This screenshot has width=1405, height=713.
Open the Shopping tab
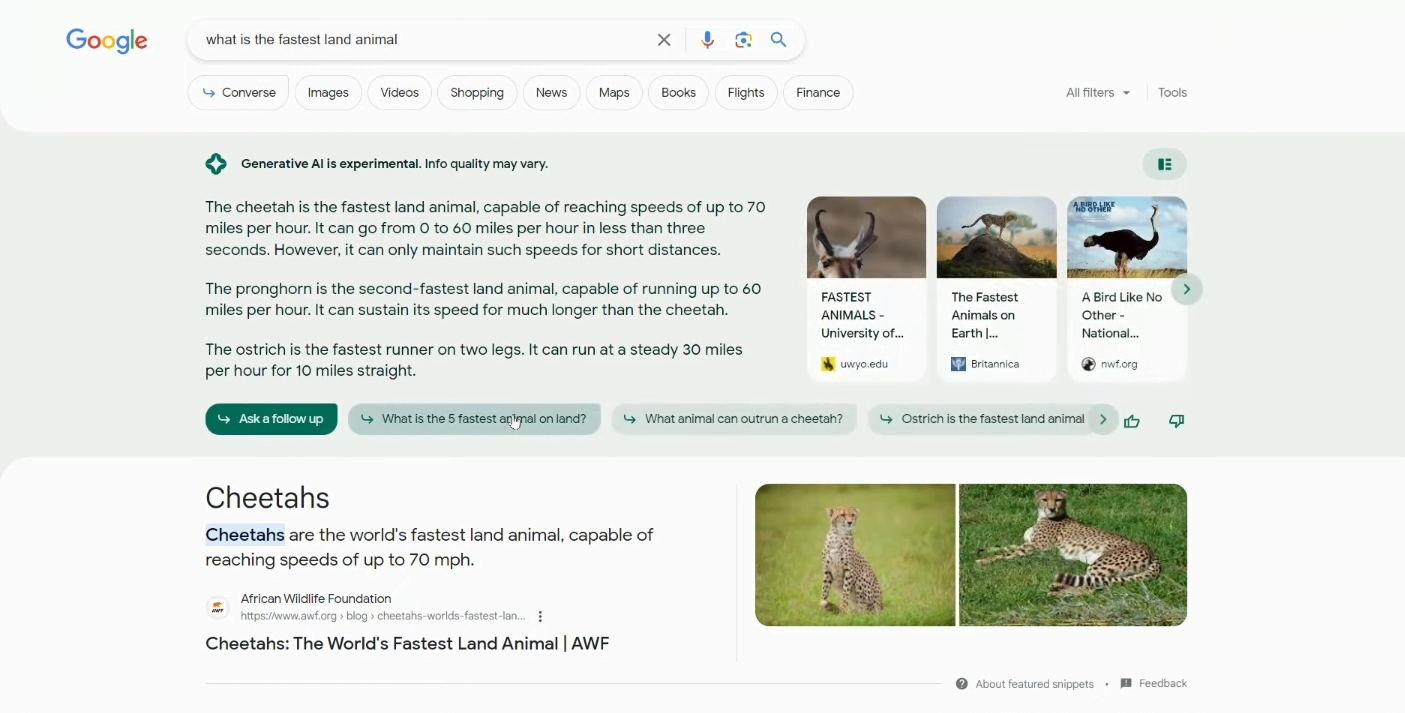[x=477, y=92]
